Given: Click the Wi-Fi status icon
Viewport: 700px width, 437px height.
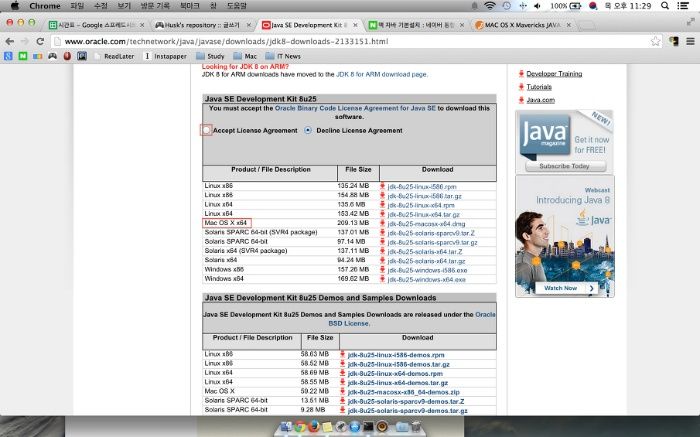Looking at the screenshot, I should pos(490,6).
